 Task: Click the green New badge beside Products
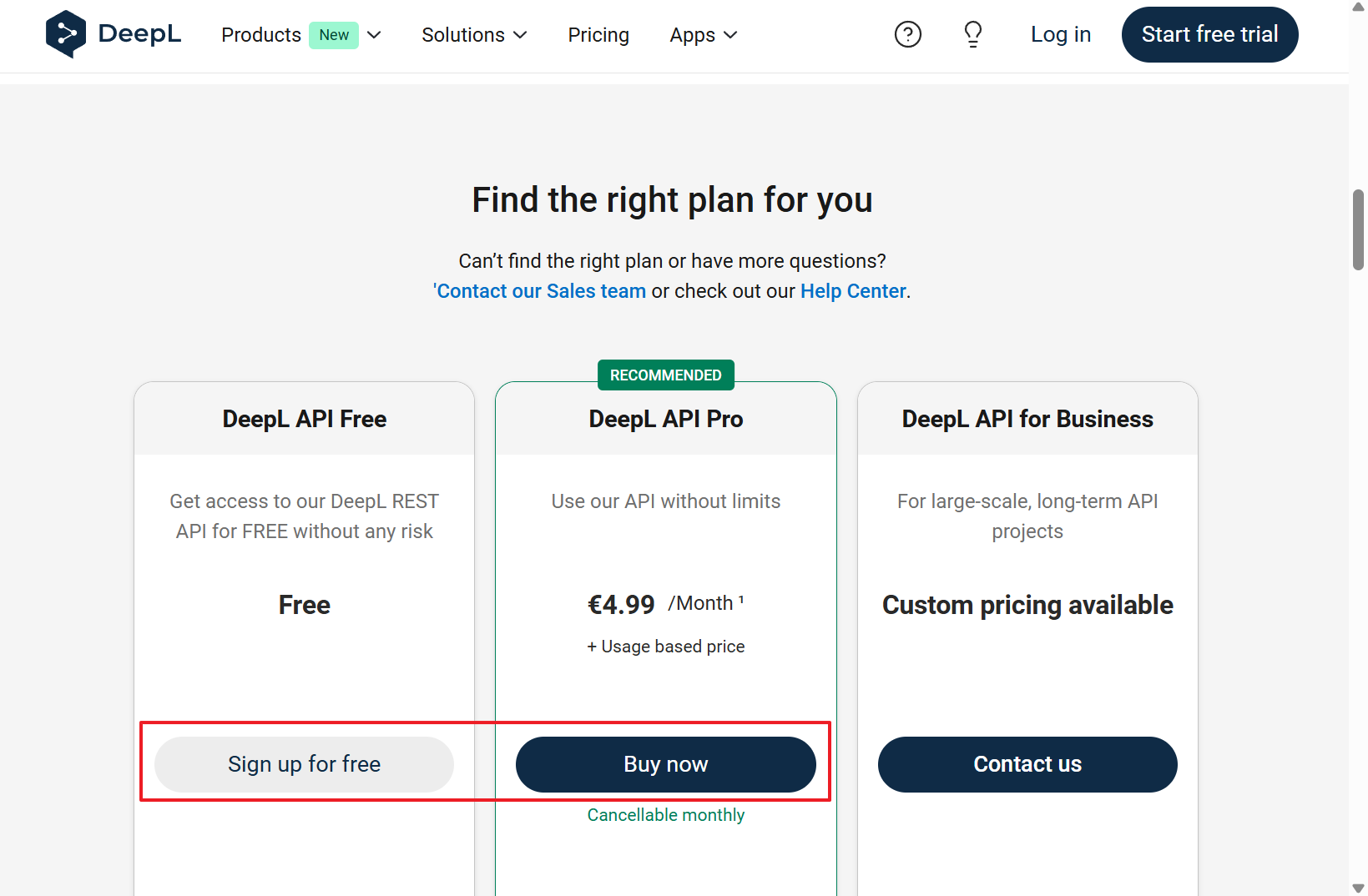pos(334,35)
